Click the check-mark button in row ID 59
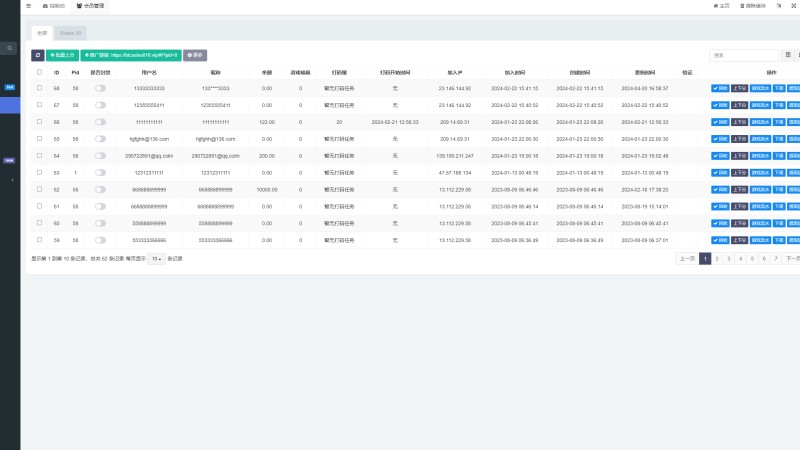Viewport: 800px width, 450px height. (720, 240)
